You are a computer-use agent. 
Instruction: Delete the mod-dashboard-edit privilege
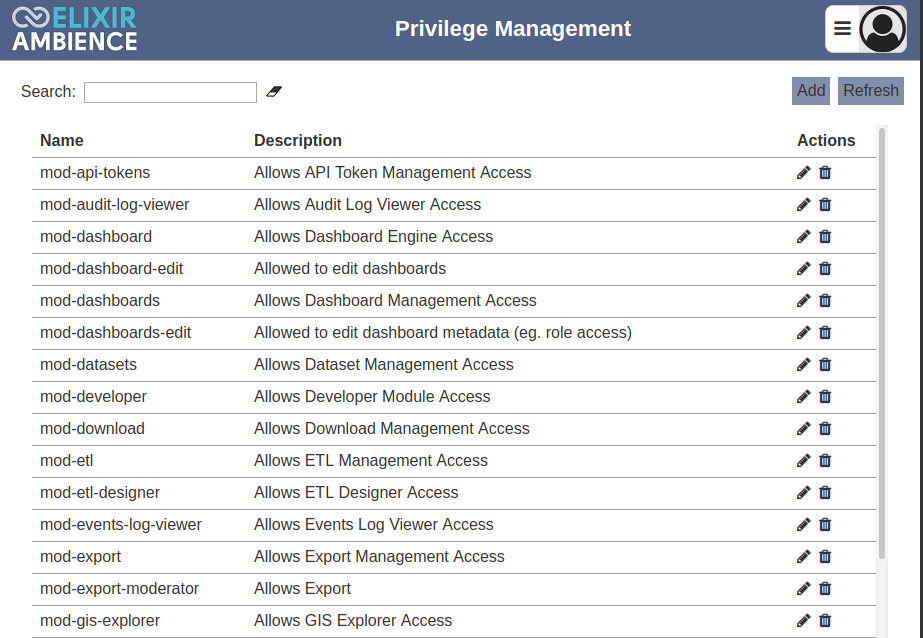[825, 268]
